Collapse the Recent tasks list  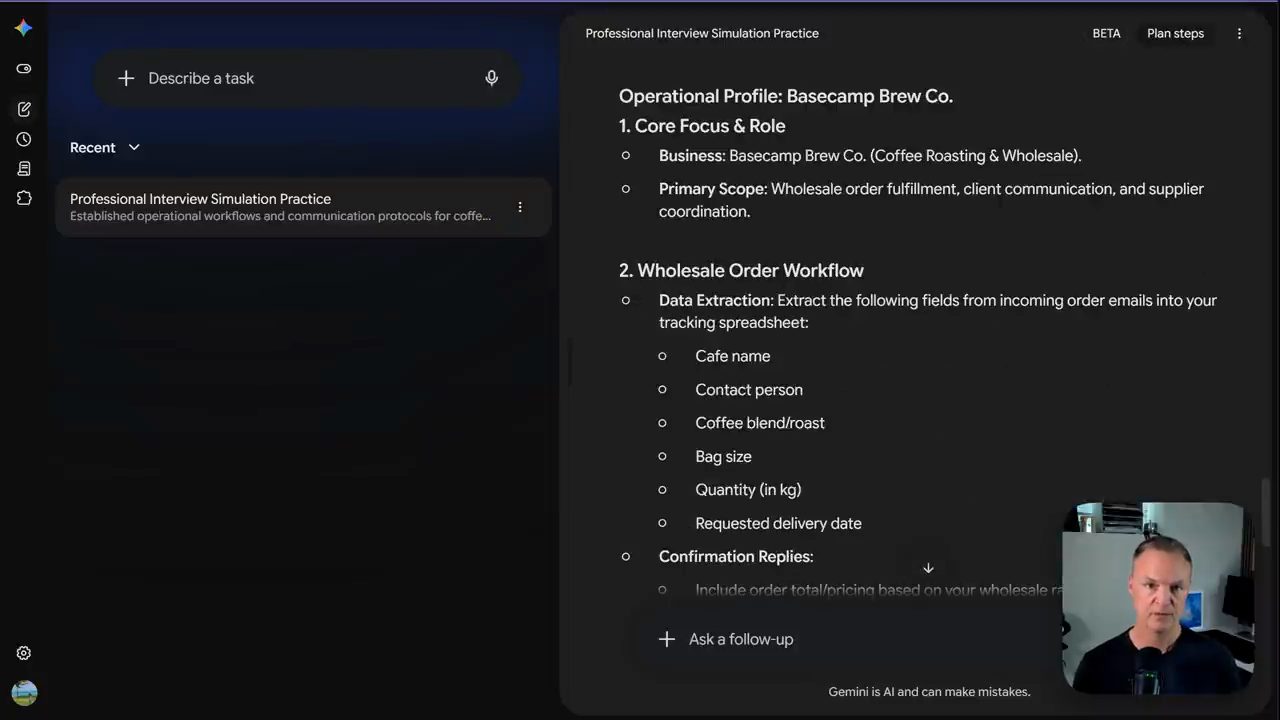105,147
